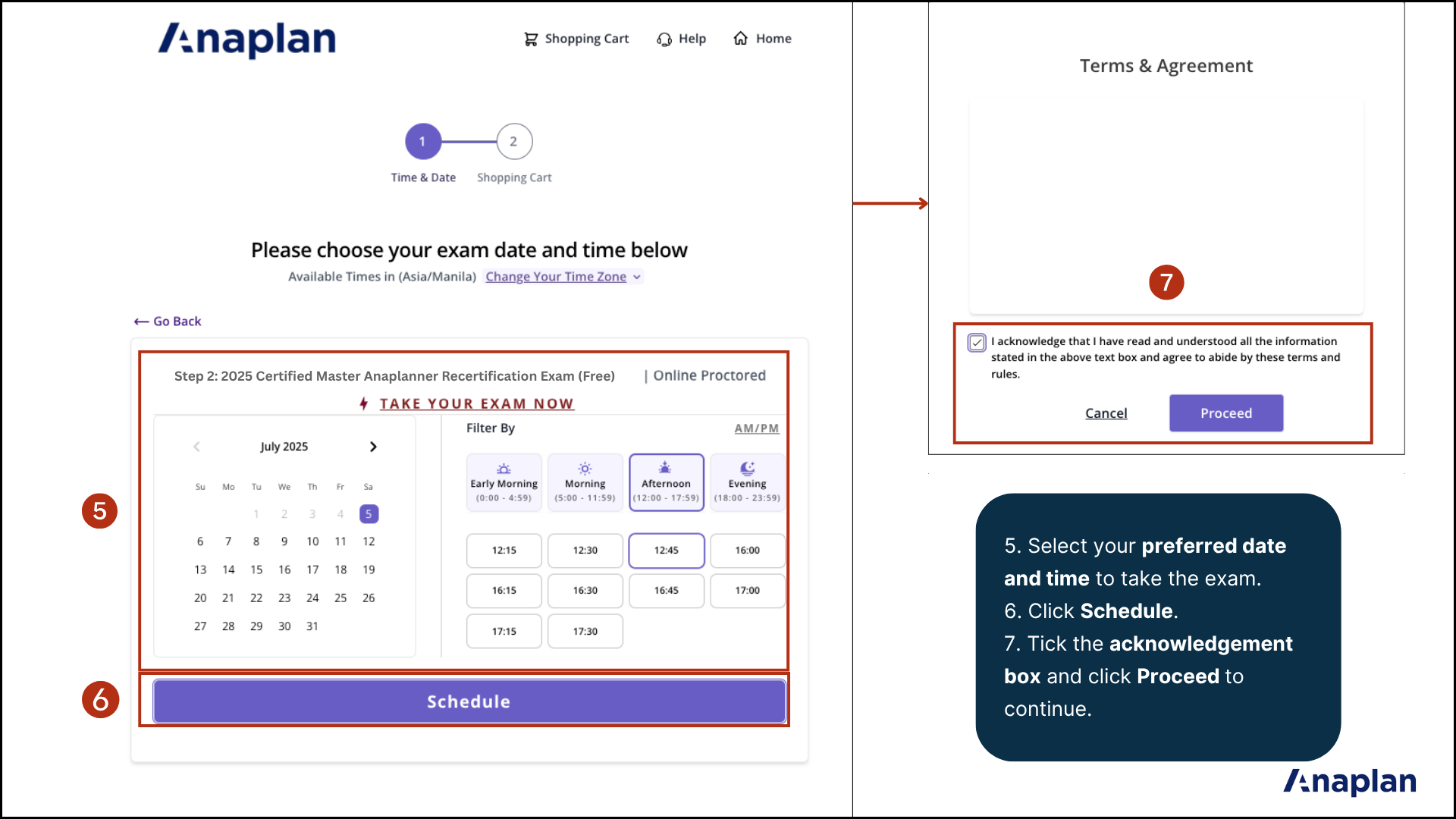This screenshot has height=819, width=1456.
Task: Go to next month in calendar
Action: coord(373,447)
